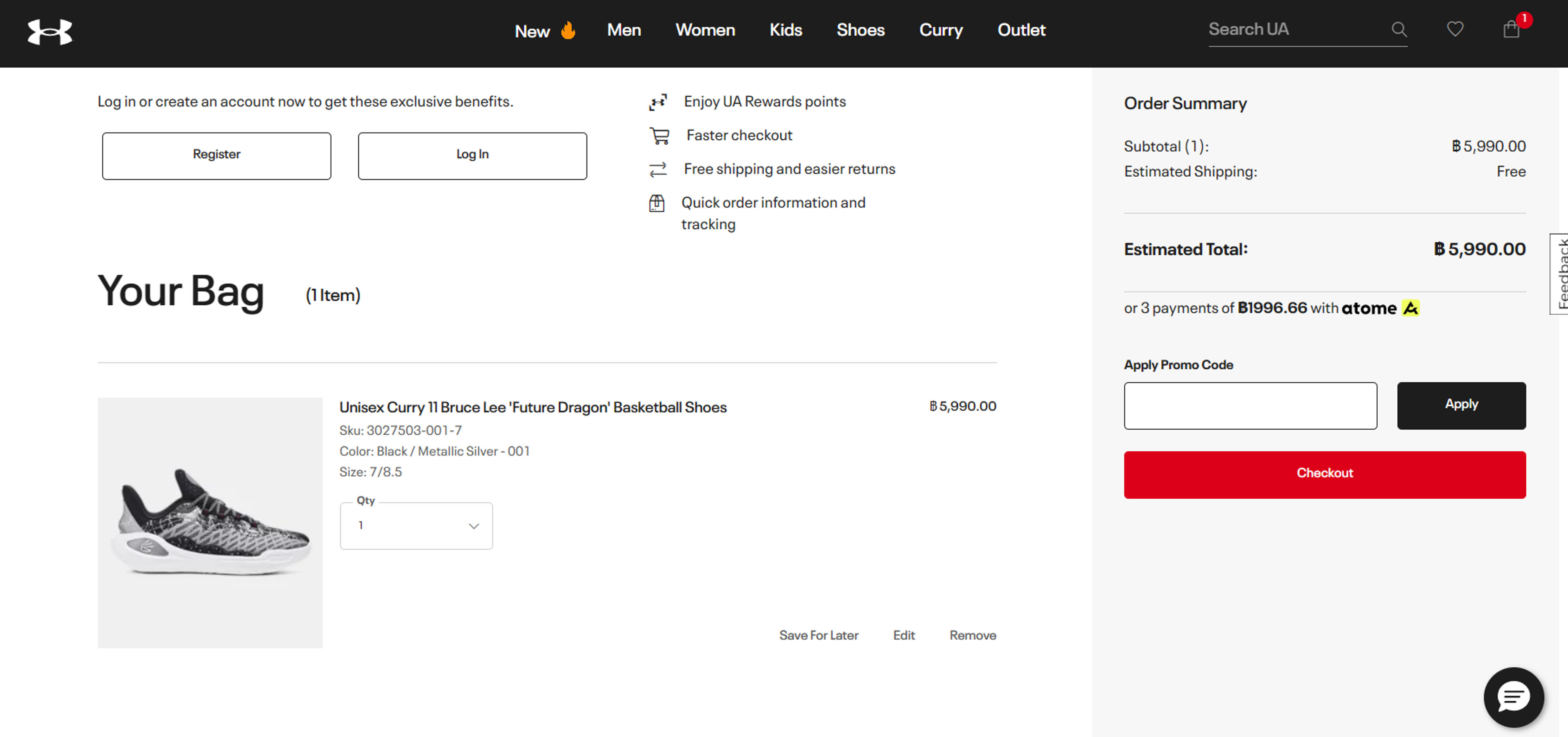Click the Estimated Shipping Free value

click(x=1511, y=171)
